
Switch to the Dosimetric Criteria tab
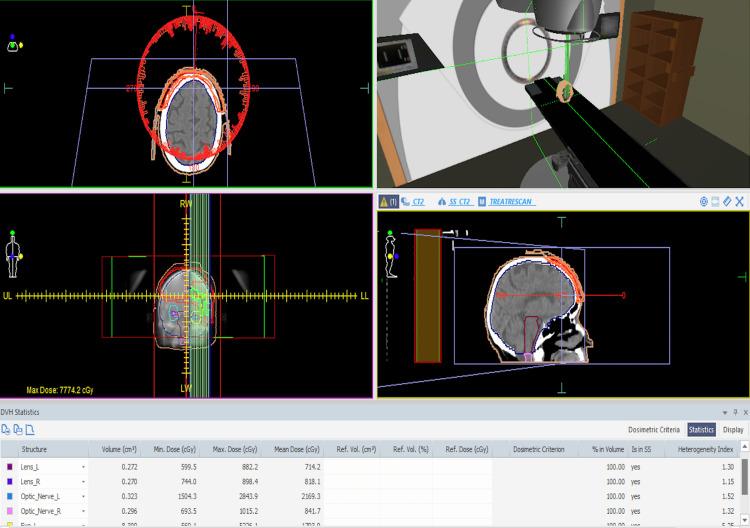(x=654, y=429)
